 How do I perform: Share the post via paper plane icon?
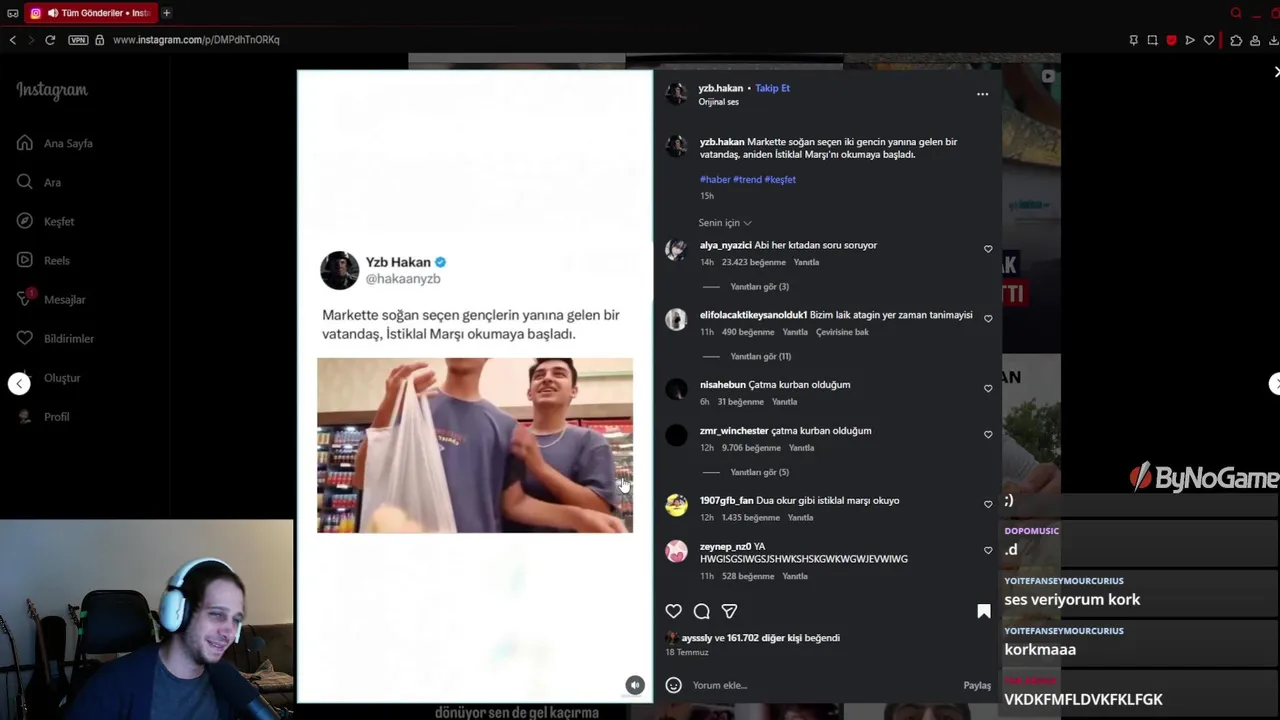(x=729, y=611)
